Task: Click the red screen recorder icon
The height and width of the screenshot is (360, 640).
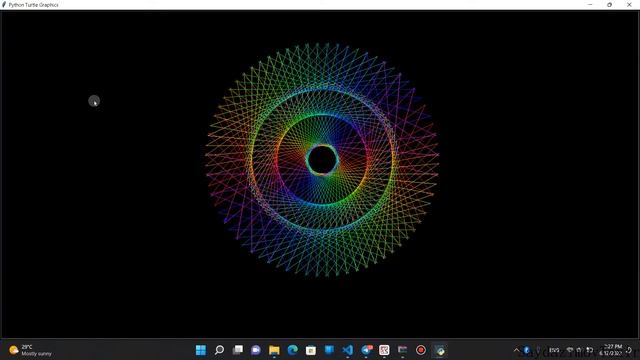Action: pyautogui.click(x=421, y=350)
